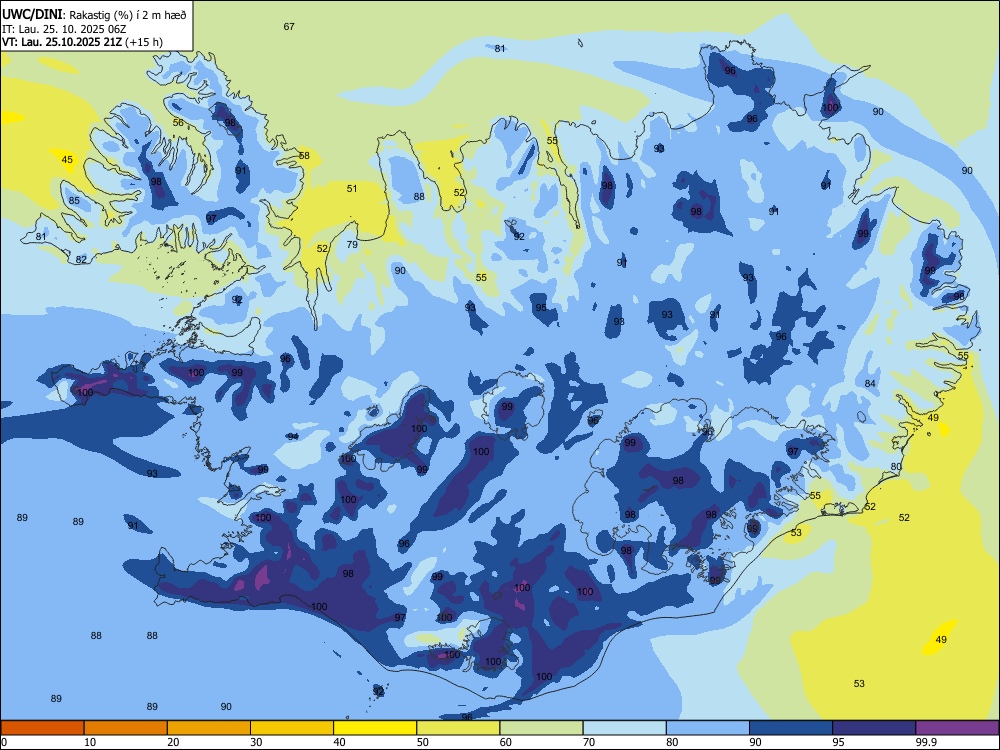Click the legend tick label 50

pos(423,742)
